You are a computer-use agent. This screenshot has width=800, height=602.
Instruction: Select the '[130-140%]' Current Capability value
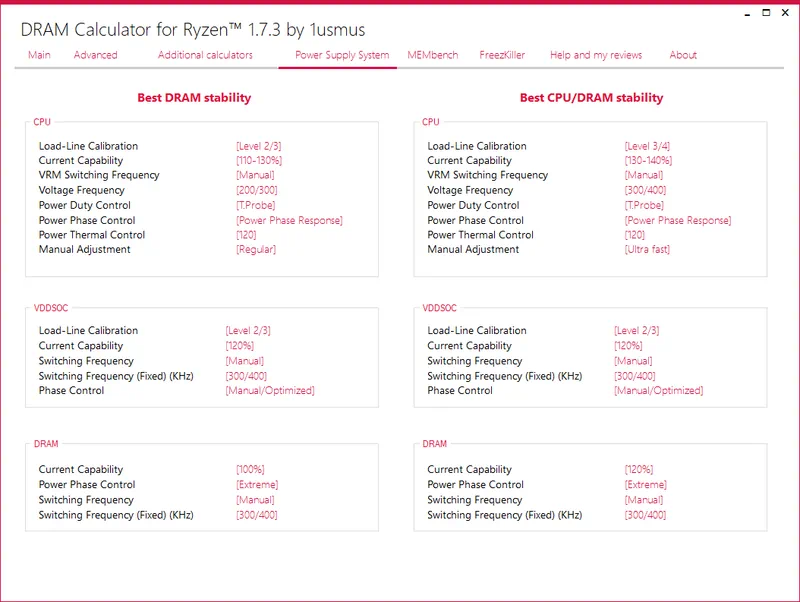click(648, 160)
